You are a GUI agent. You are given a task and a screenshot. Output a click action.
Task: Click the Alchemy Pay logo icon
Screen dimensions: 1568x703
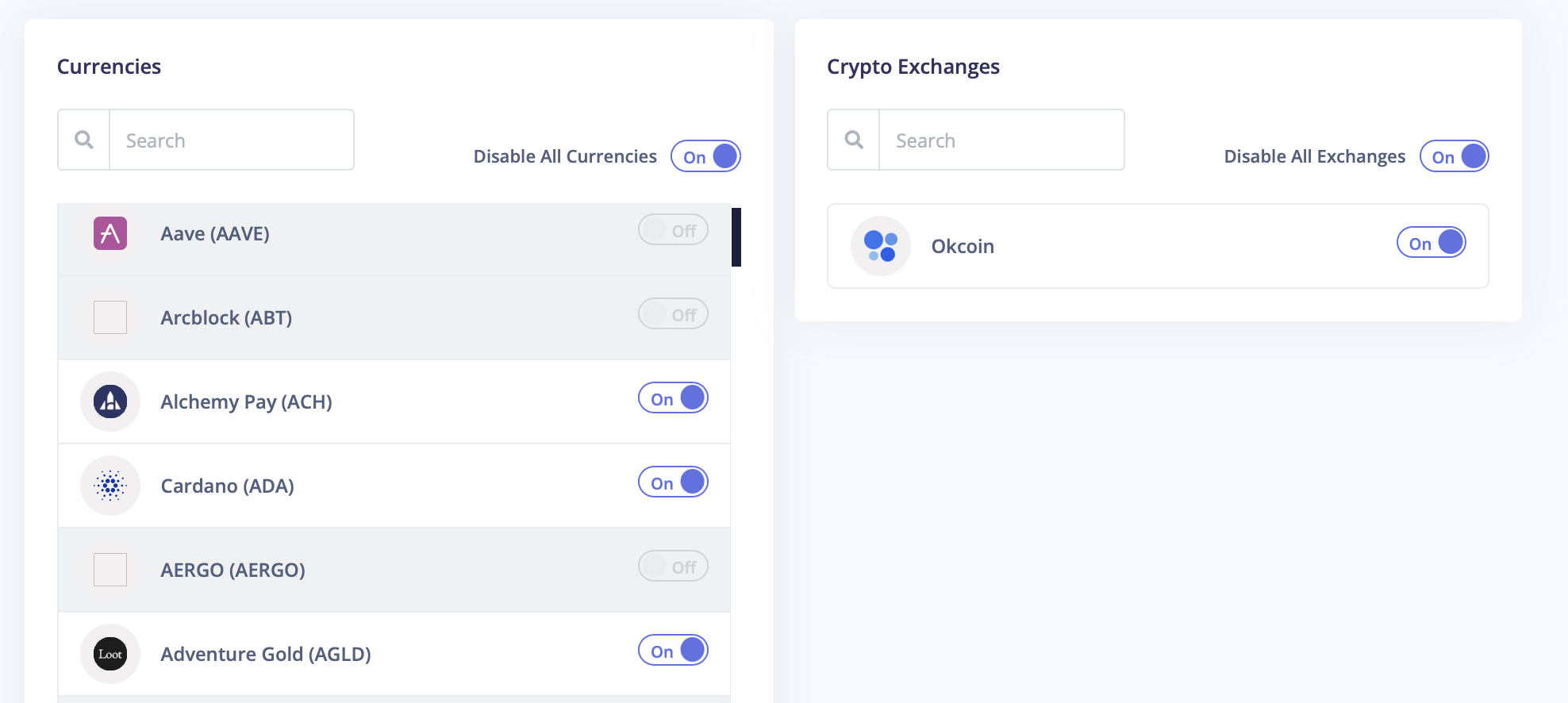click(x=110, y=401)
